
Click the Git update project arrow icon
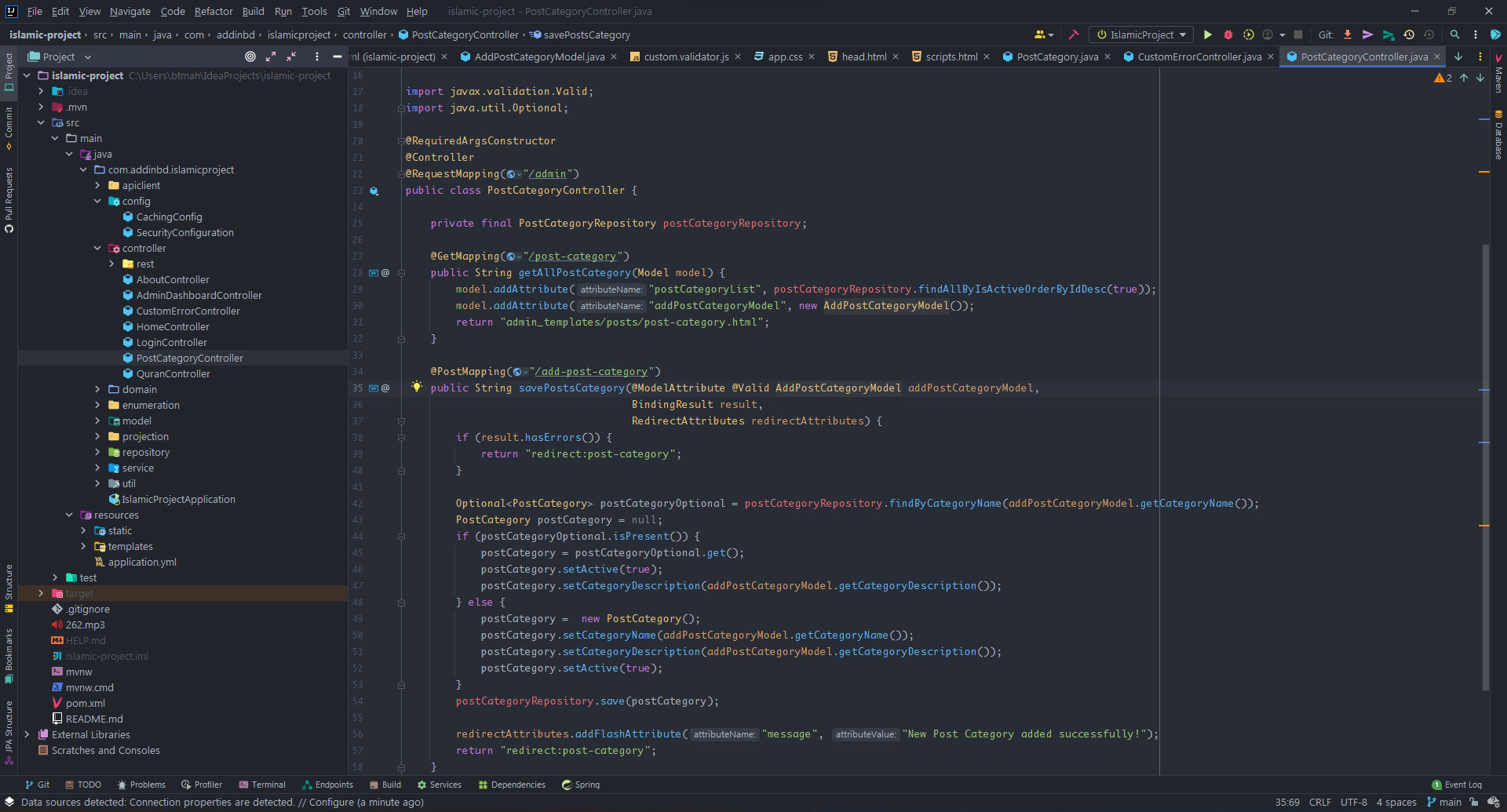pos(1348,35)
